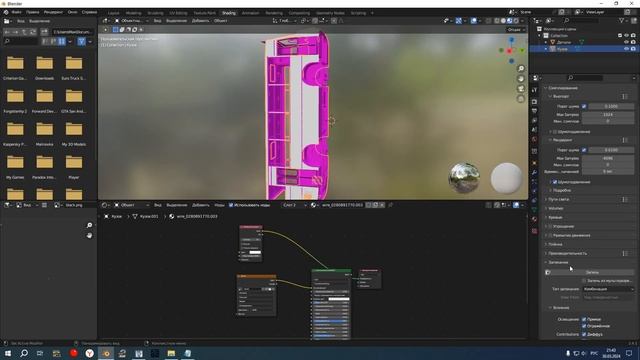Select thumbnail display mode in file browser

tap(62, 41)
